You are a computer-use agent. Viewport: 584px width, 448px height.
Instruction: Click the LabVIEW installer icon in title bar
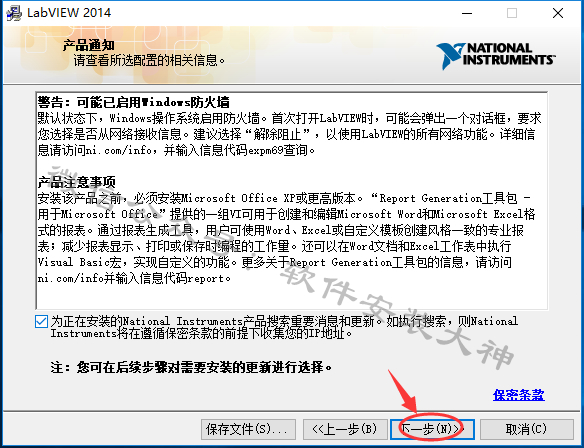tap(15, 13)
